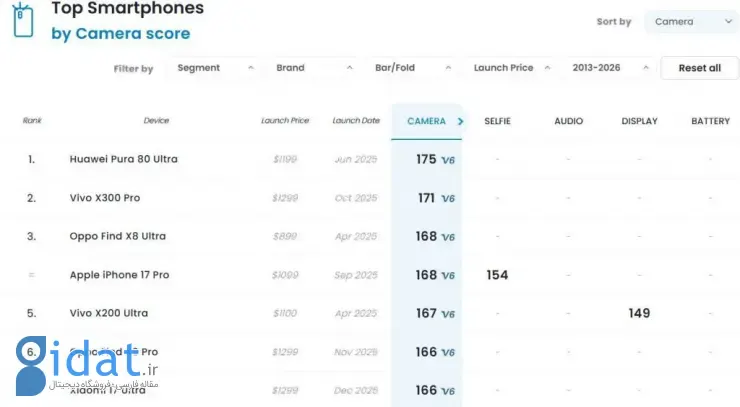The image size is (740, 407).
Task: Expand the Brand filter dropdown
Action: pyautogui.click(x=314, y=68)
